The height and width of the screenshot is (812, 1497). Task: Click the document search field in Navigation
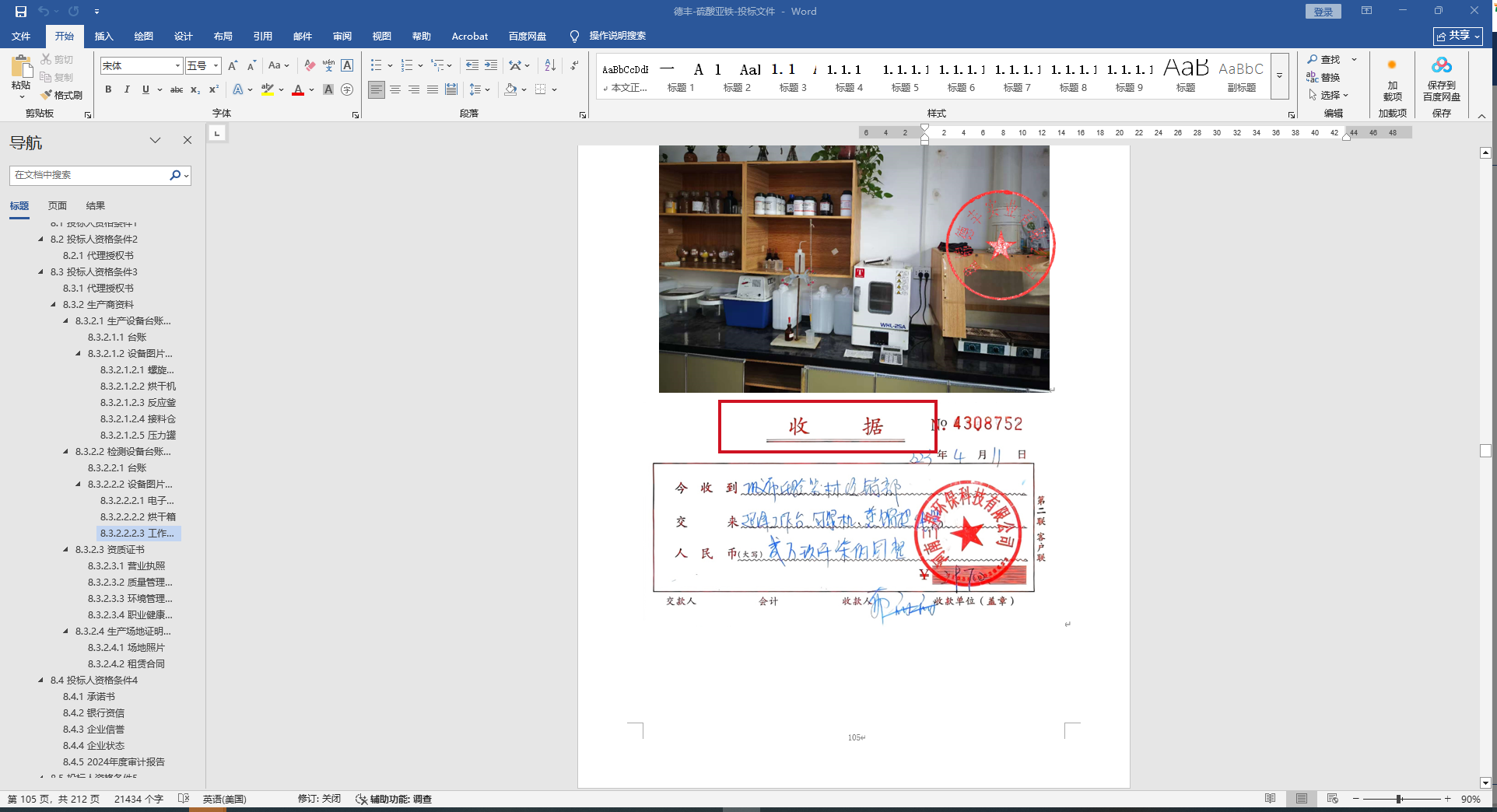(89, 176)
